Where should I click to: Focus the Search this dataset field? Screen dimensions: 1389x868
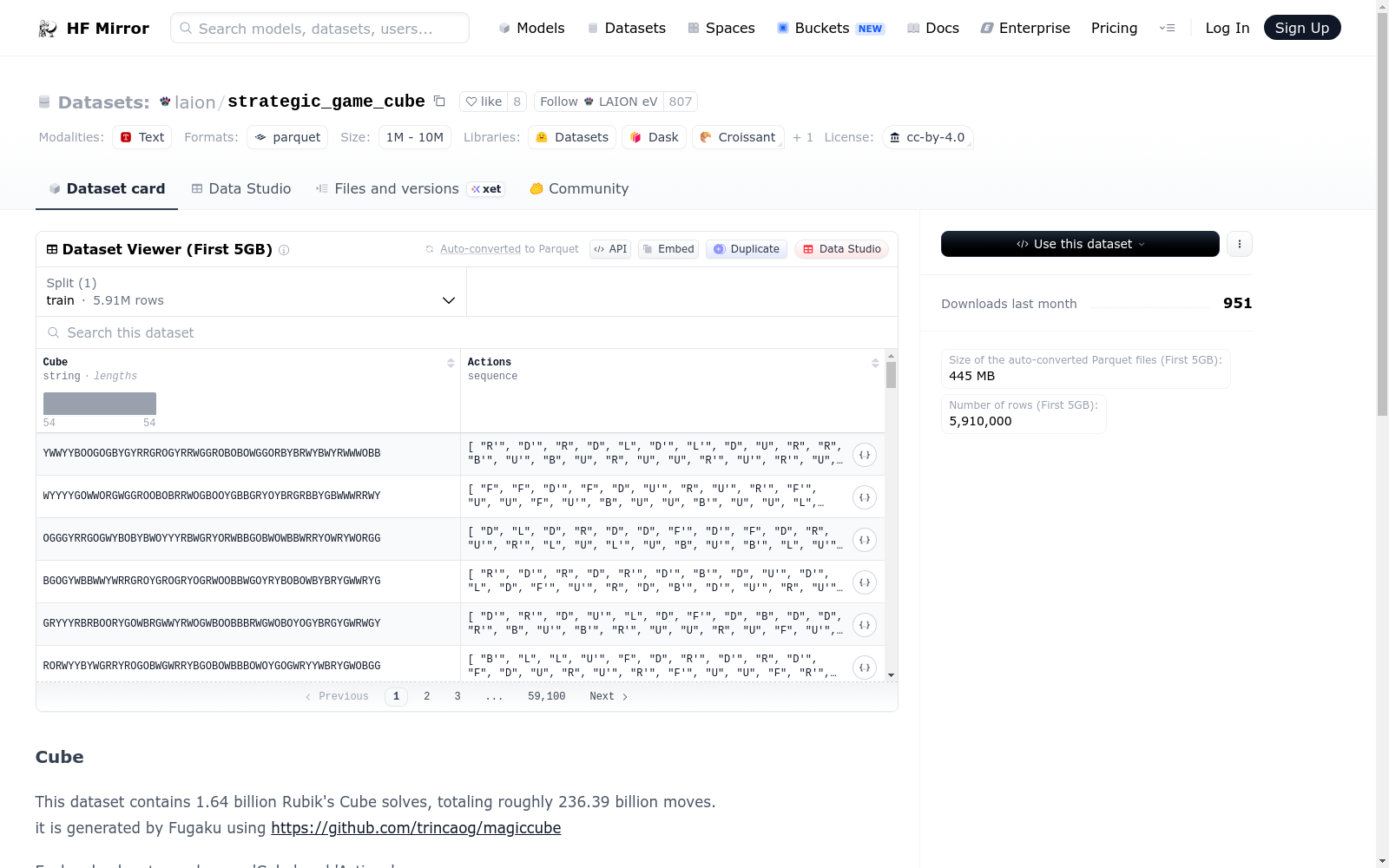tap(467, 332)
